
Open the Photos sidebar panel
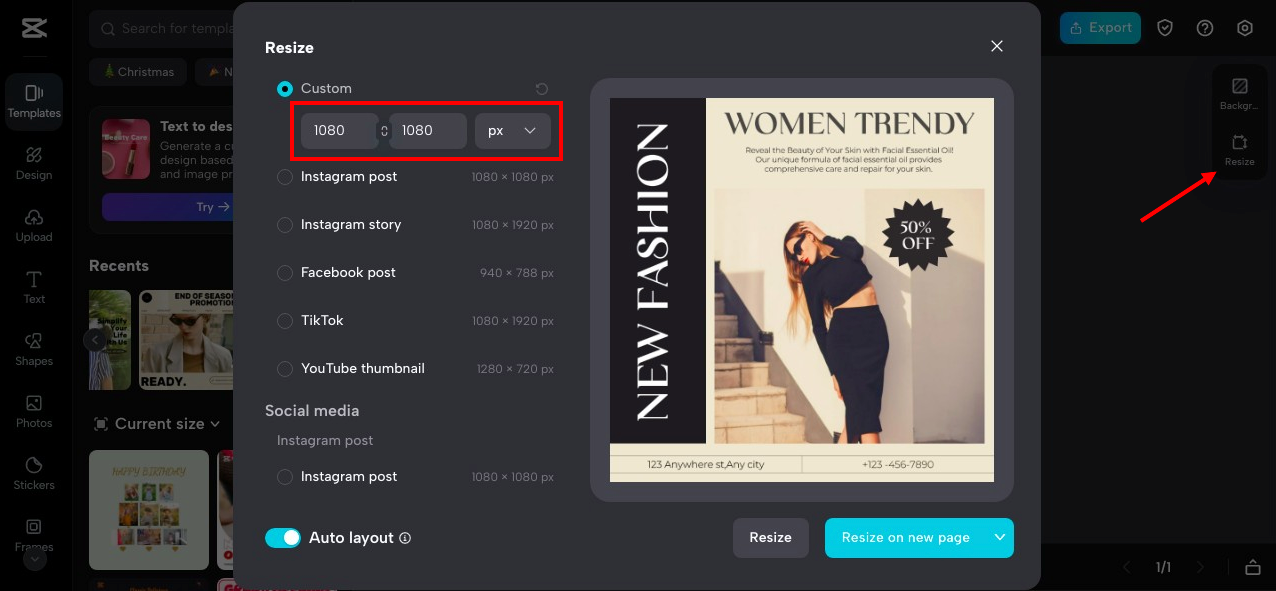click(x=34, y=412)
